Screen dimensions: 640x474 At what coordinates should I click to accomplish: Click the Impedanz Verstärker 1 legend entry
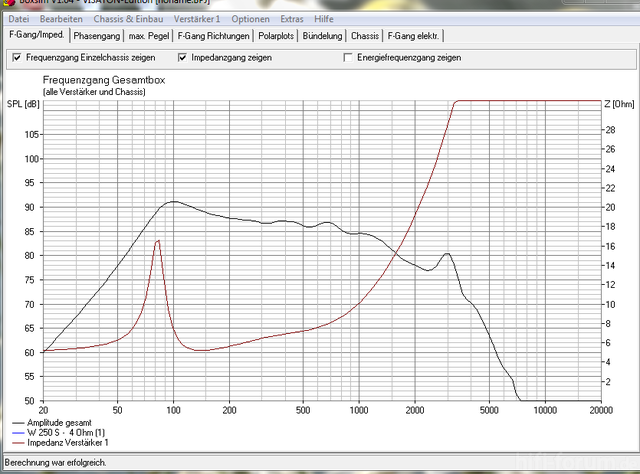pos(67,442)
